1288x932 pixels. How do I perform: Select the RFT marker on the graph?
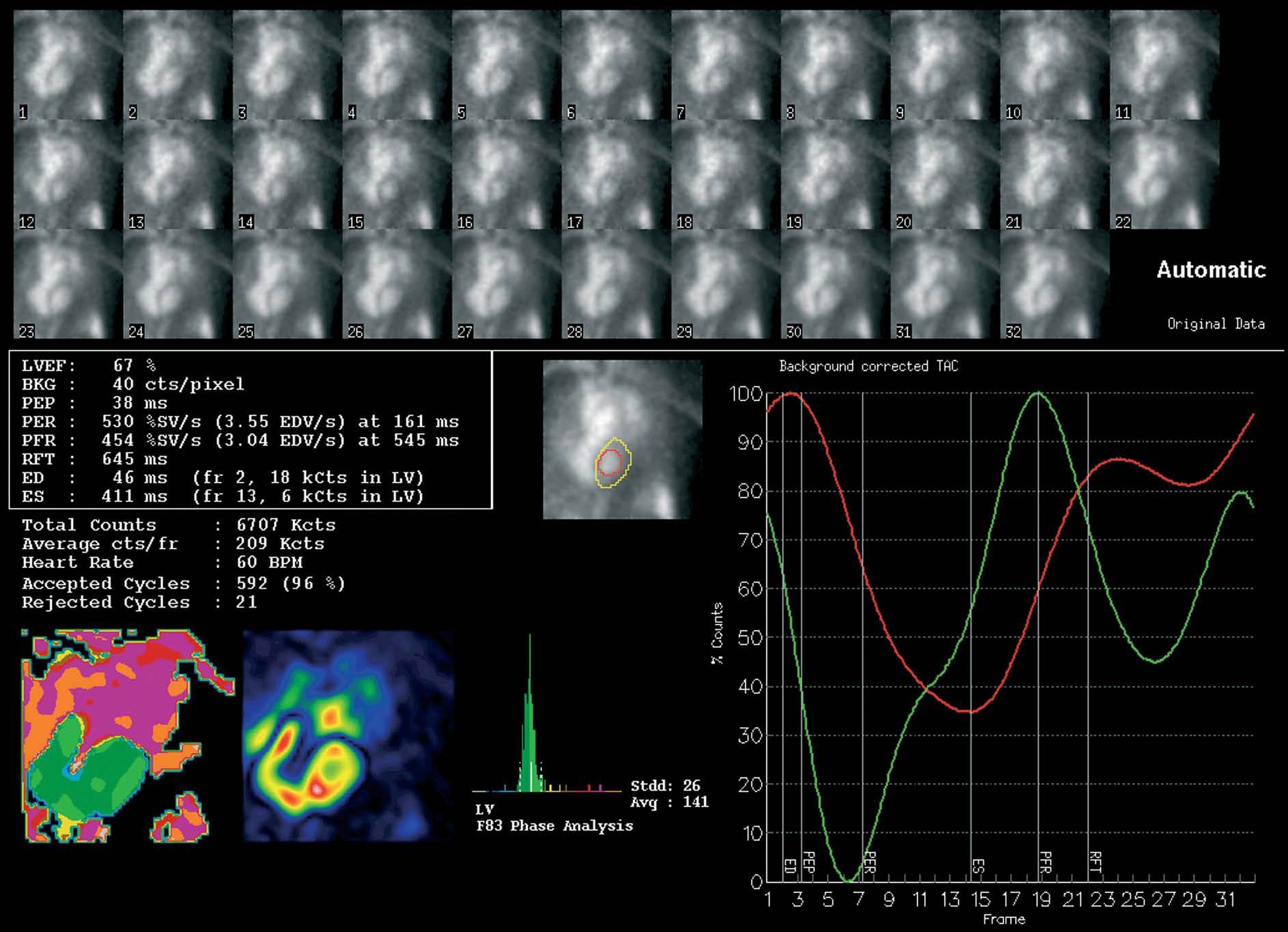(1095, 862)
